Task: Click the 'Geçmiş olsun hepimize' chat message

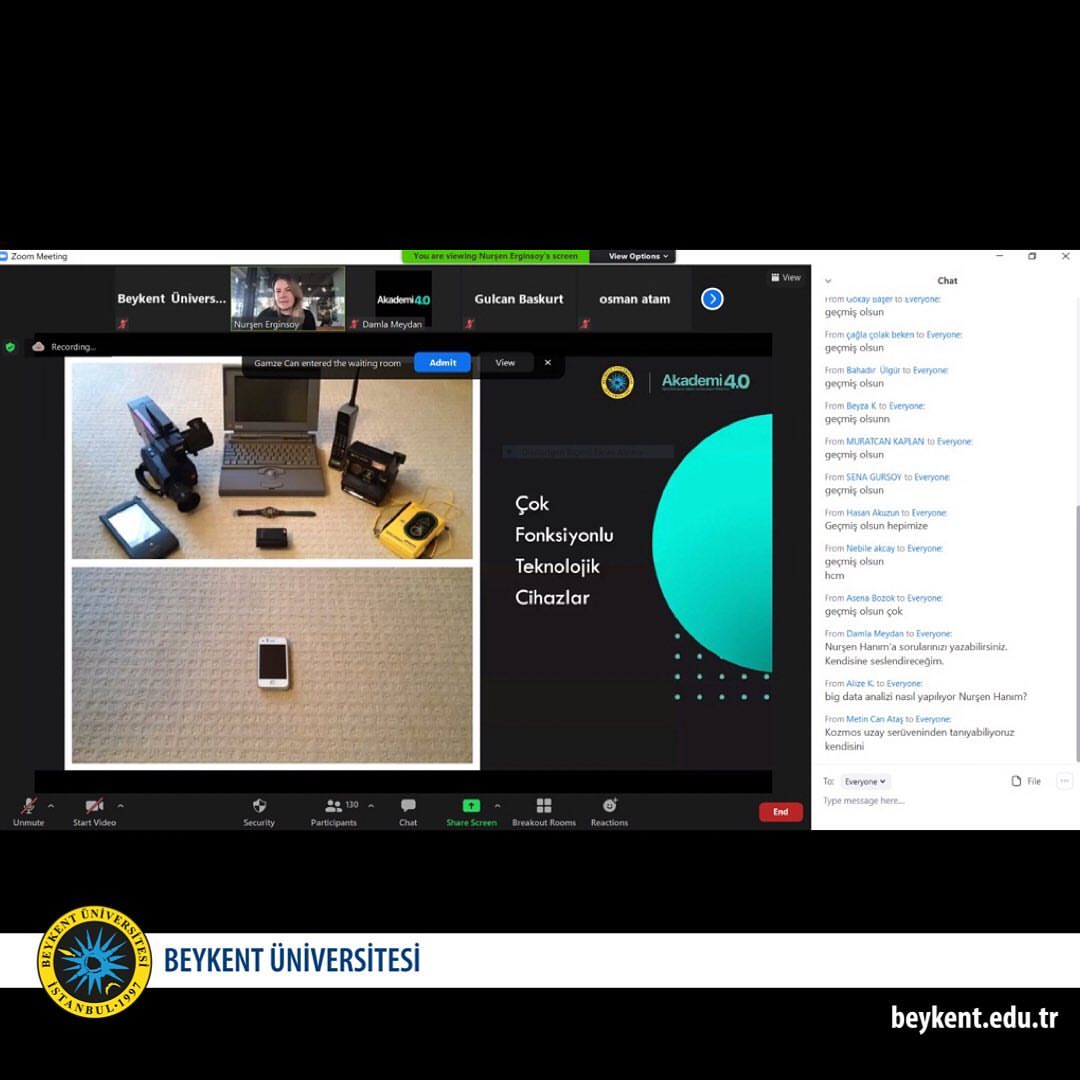Action: pyautogui.click(x=876, y=526)
